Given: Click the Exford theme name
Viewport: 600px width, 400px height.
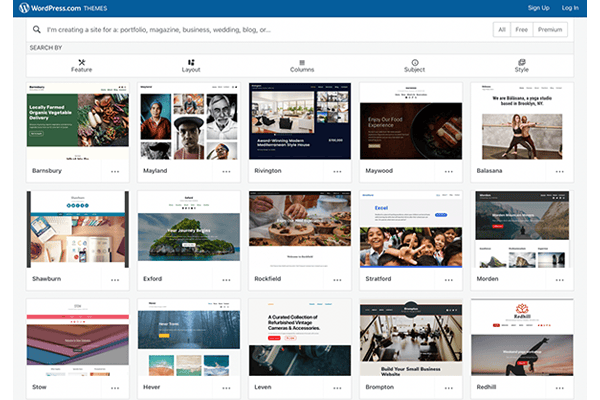Looking at the screenshot, I should (x=153, y=279).
